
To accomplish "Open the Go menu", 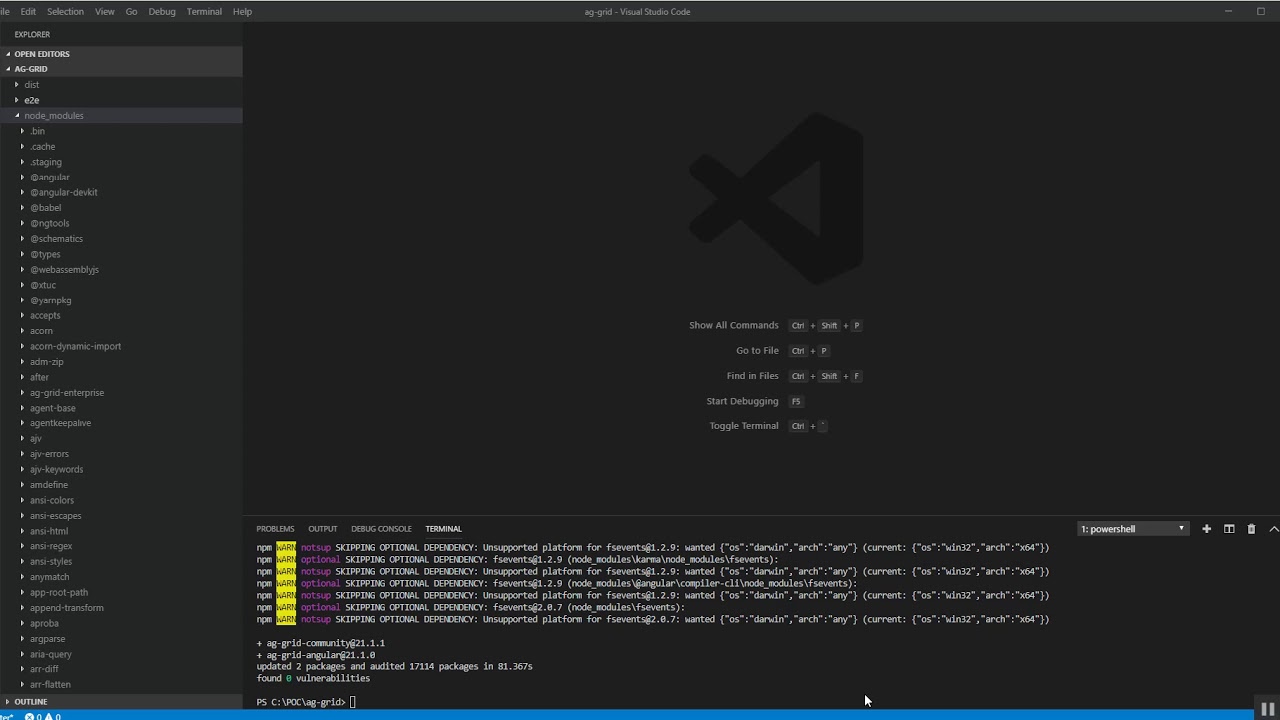I will [x=131, y=11].
